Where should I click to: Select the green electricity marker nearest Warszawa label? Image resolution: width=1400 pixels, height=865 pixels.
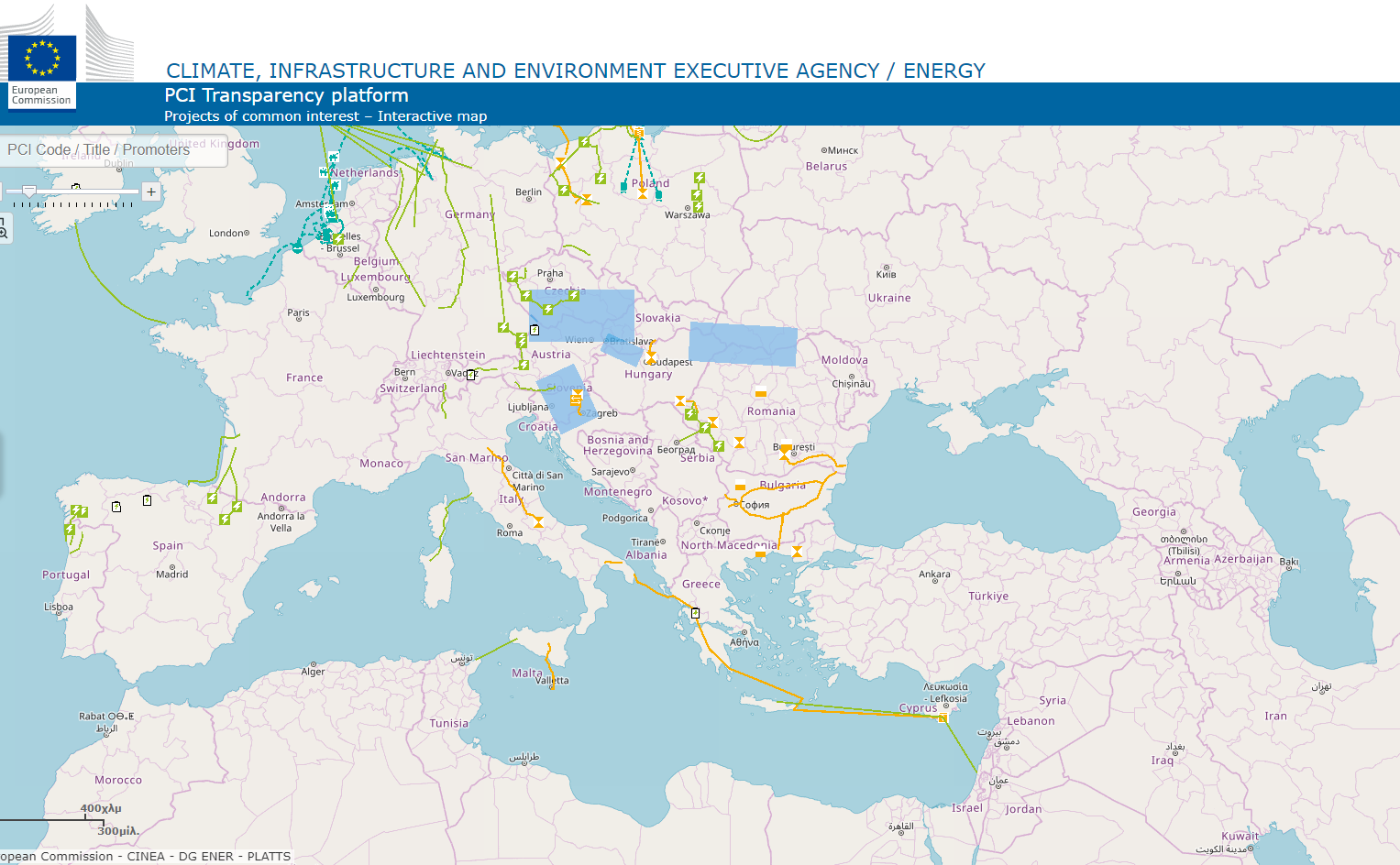coord(697,207)
